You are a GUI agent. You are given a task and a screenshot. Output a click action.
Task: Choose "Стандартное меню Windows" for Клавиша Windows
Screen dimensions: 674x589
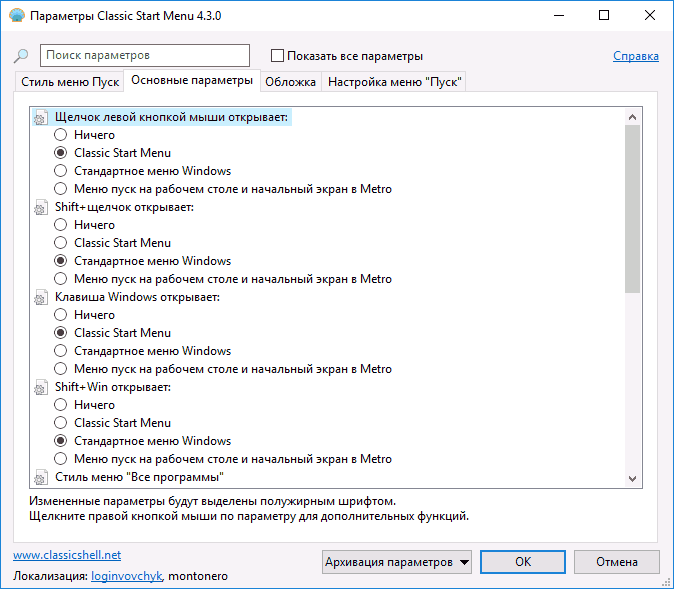tap(61, 351)
